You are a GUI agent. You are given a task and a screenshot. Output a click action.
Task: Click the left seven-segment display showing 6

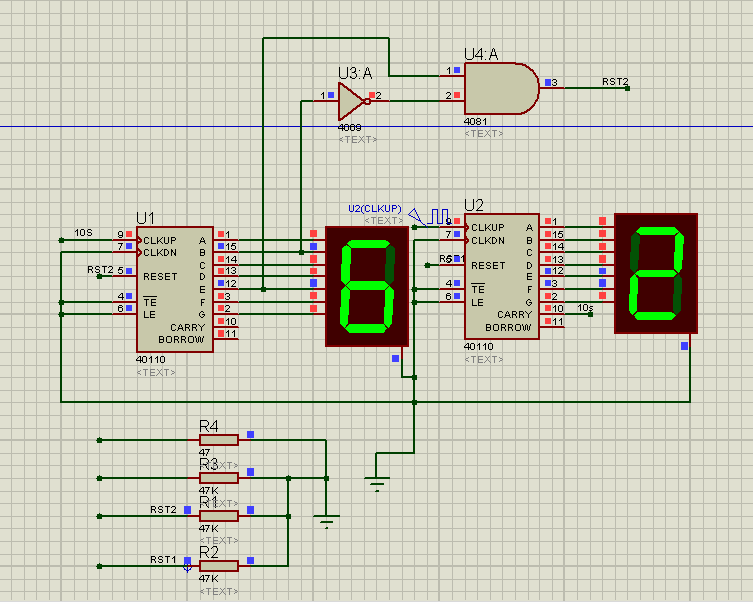[x=367, y=286]
